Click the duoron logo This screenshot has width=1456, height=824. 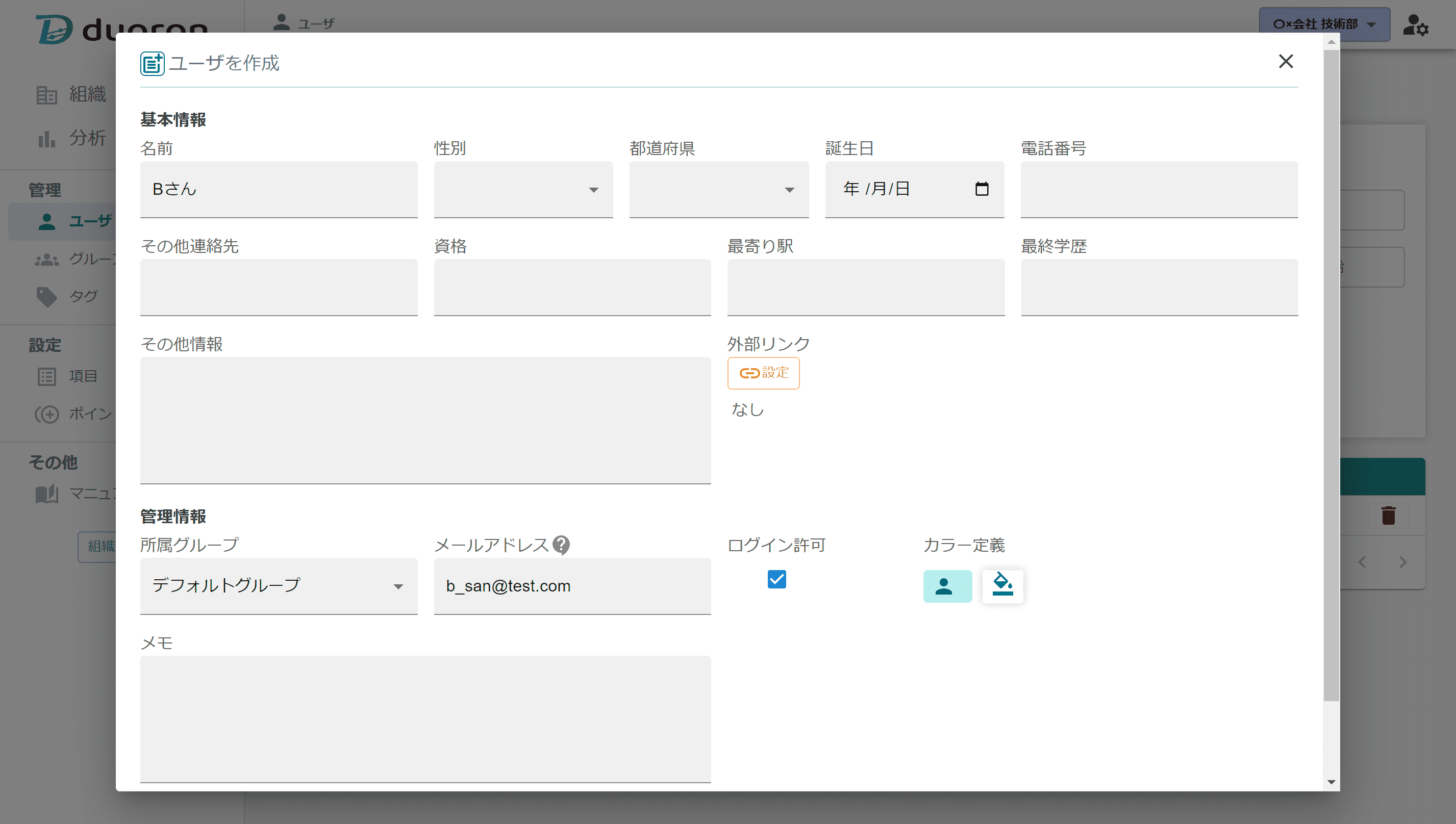(x=122, y=28)
